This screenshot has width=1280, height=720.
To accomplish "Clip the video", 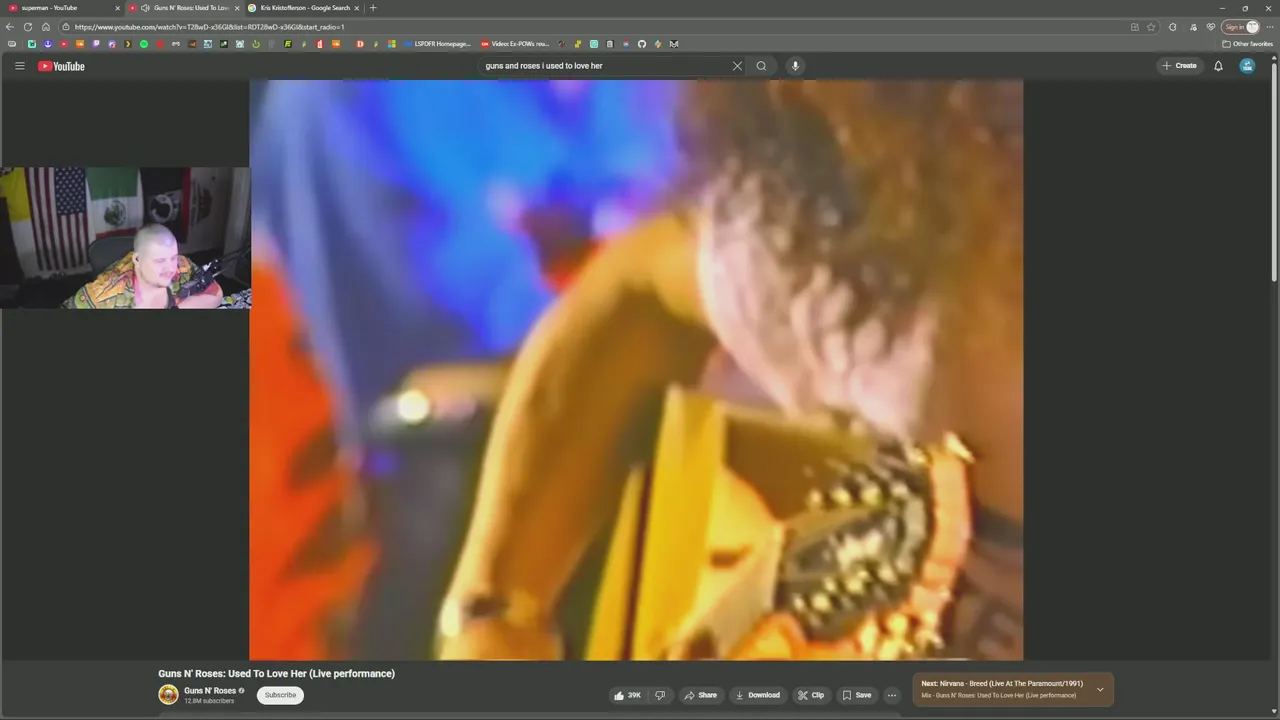I will [811, 695].
